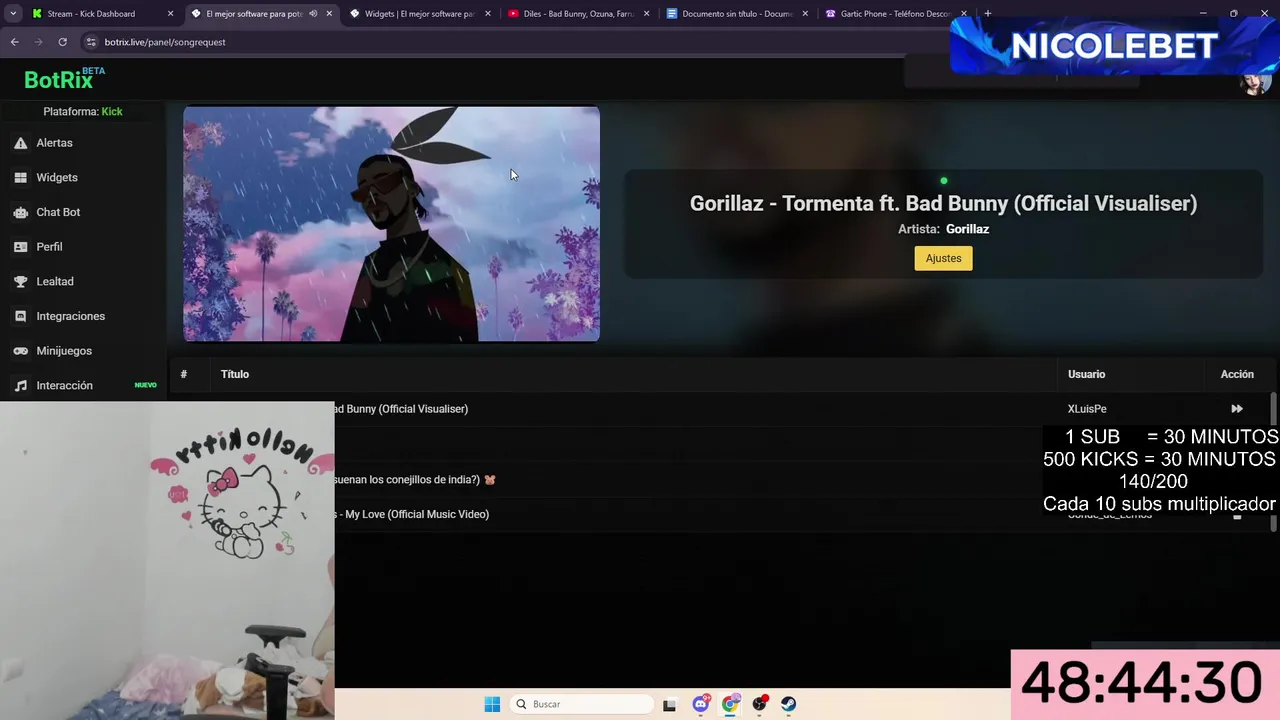
Task: Open a new browser tab
Action: 988,14
